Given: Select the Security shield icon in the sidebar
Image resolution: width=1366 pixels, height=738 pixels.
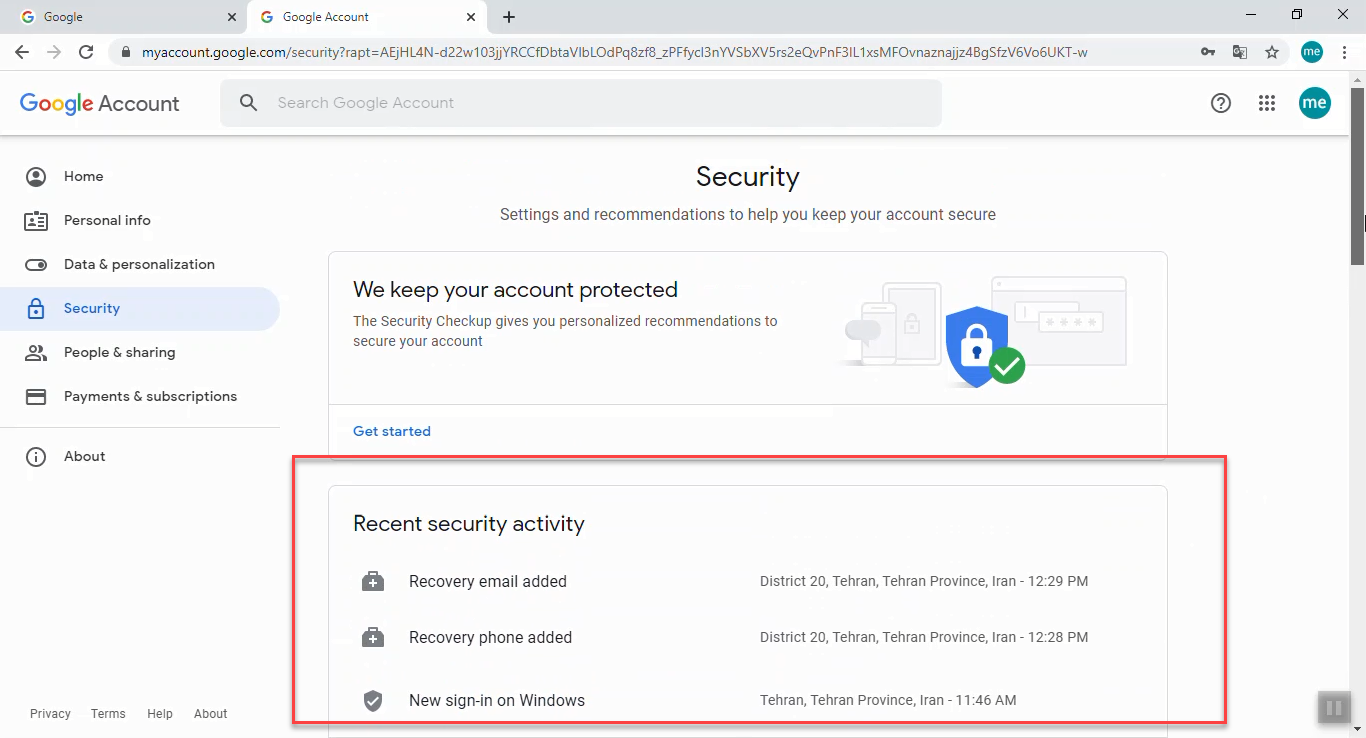Looking at the screenshot, I should (x=36, y=308).
